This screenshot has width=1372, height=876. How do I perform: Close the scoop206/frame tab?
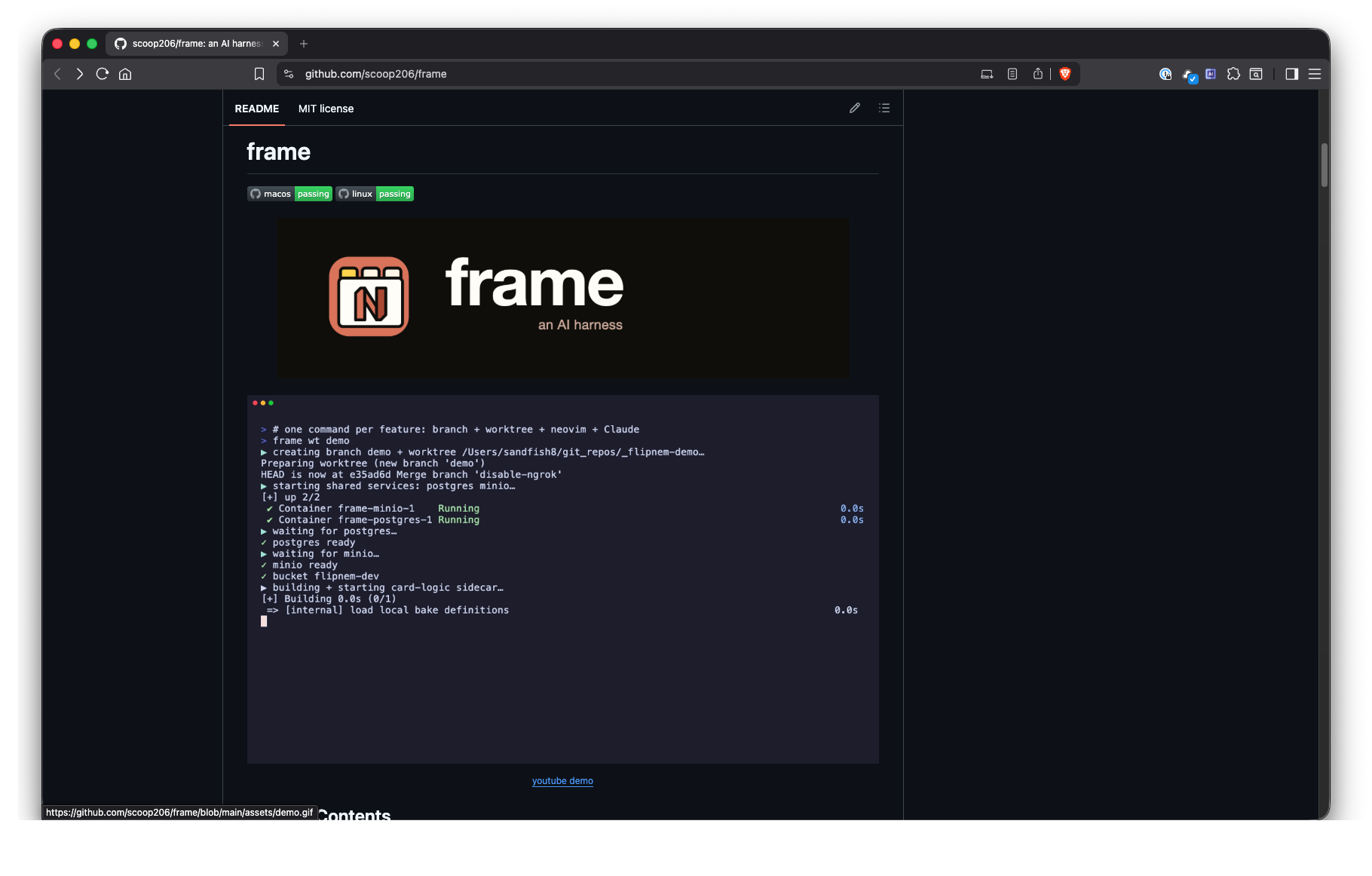click(276, 44)
